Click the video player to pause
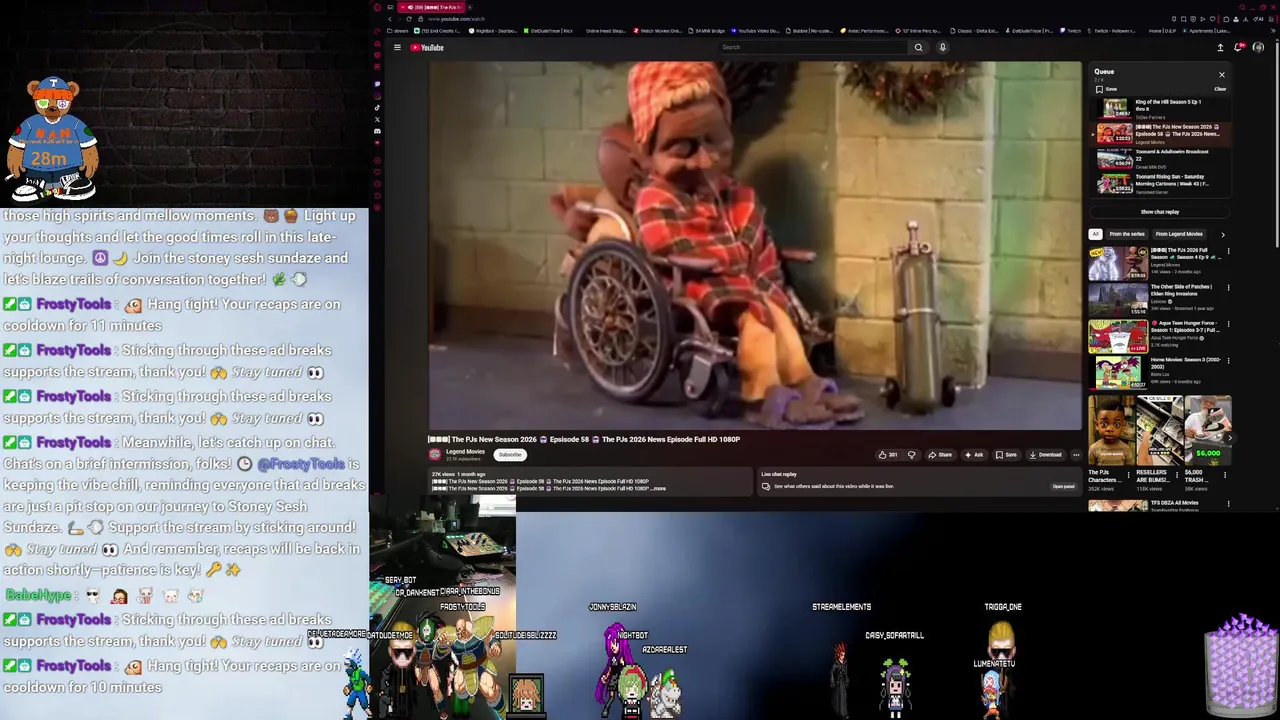 755,246
